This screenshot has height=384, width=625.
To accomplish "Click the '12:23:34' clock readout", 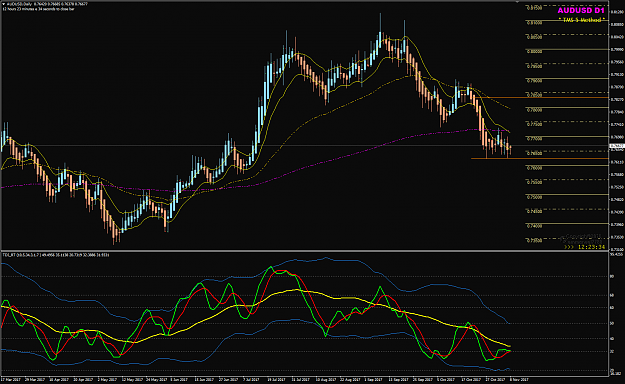I will click(592, 247).
